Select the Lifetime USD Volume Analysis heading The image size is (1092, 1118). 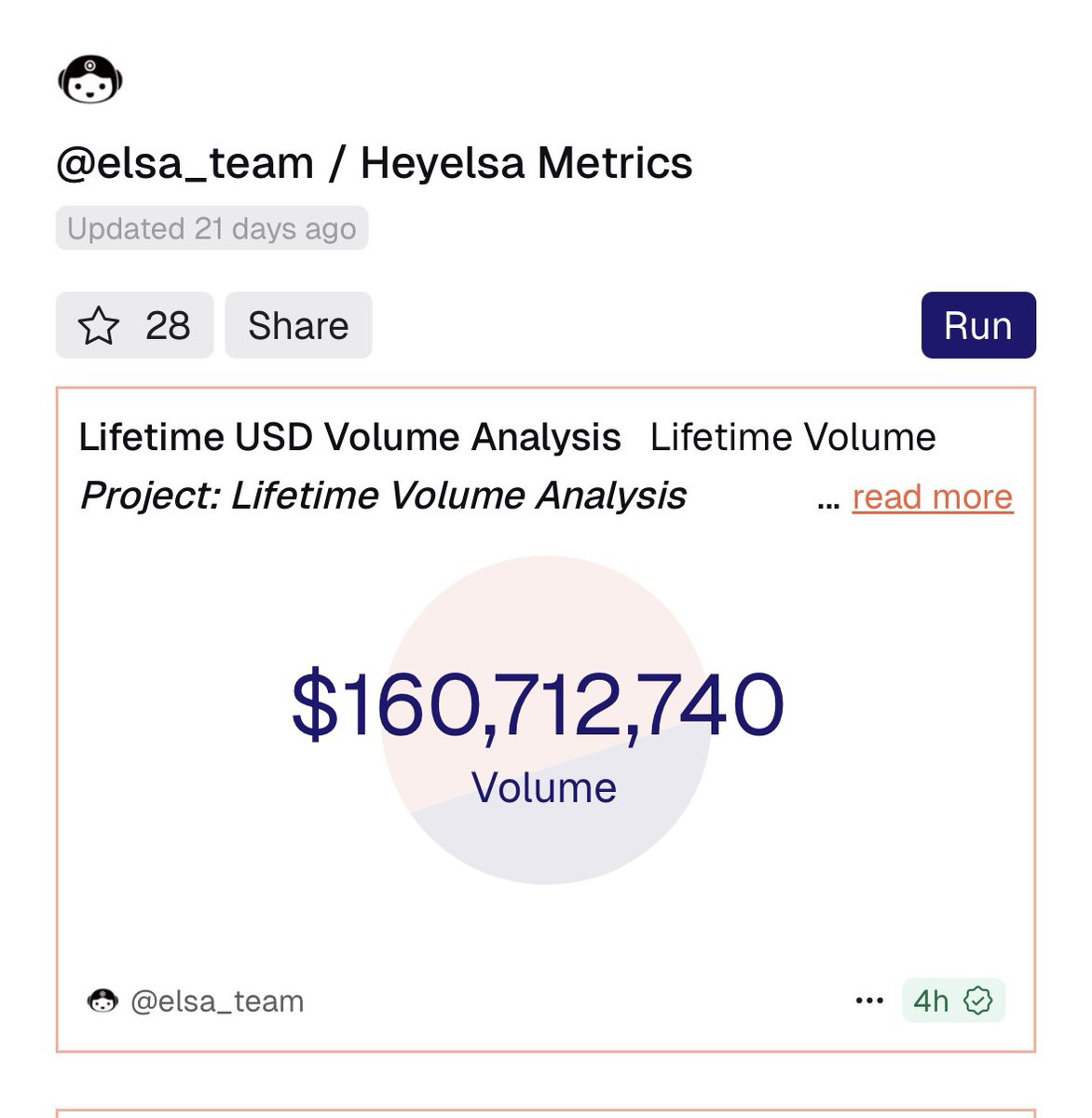pos(350,437)
